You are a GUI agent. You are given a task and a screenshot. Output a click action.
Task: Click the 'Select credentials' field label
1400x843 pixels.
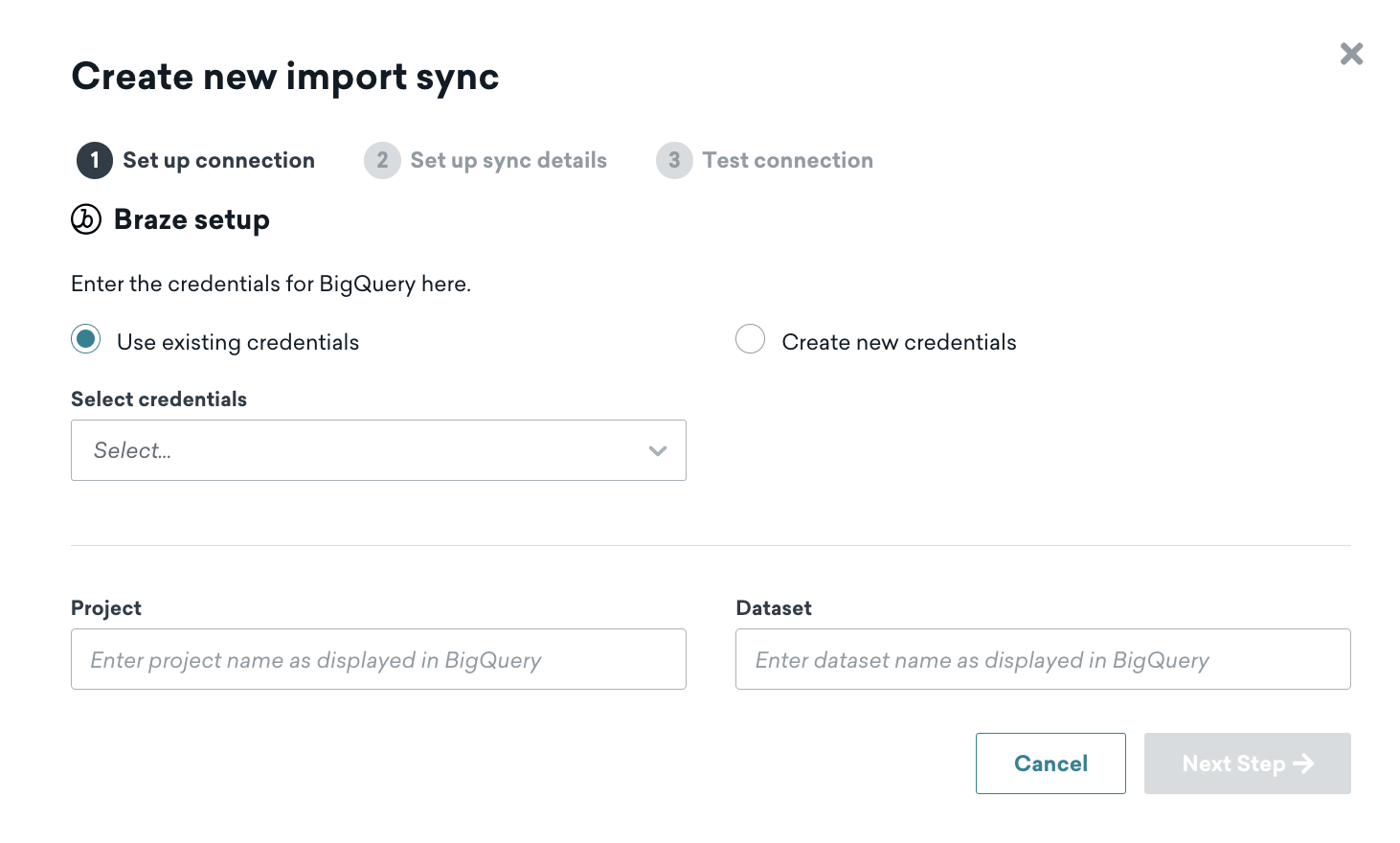[159, 399]
